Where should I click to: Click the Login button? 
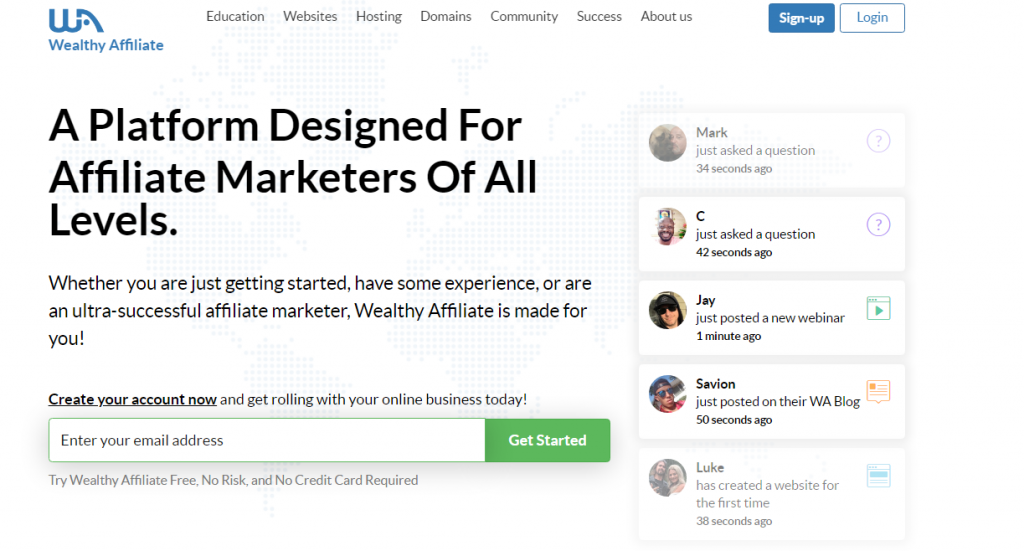(872, 18)
